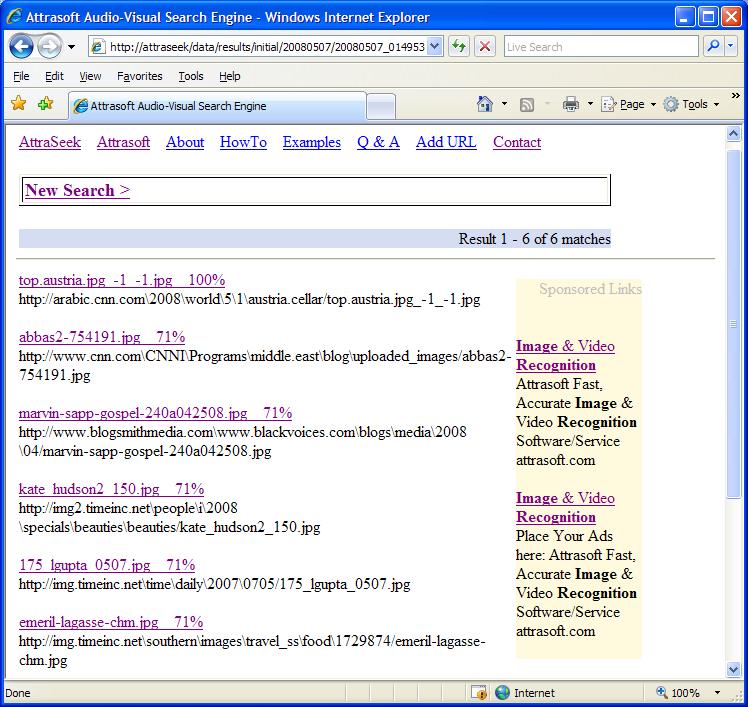Follow the Attrasoft navigation link
This screenshot has height=707, width=748.
[124, 142]
